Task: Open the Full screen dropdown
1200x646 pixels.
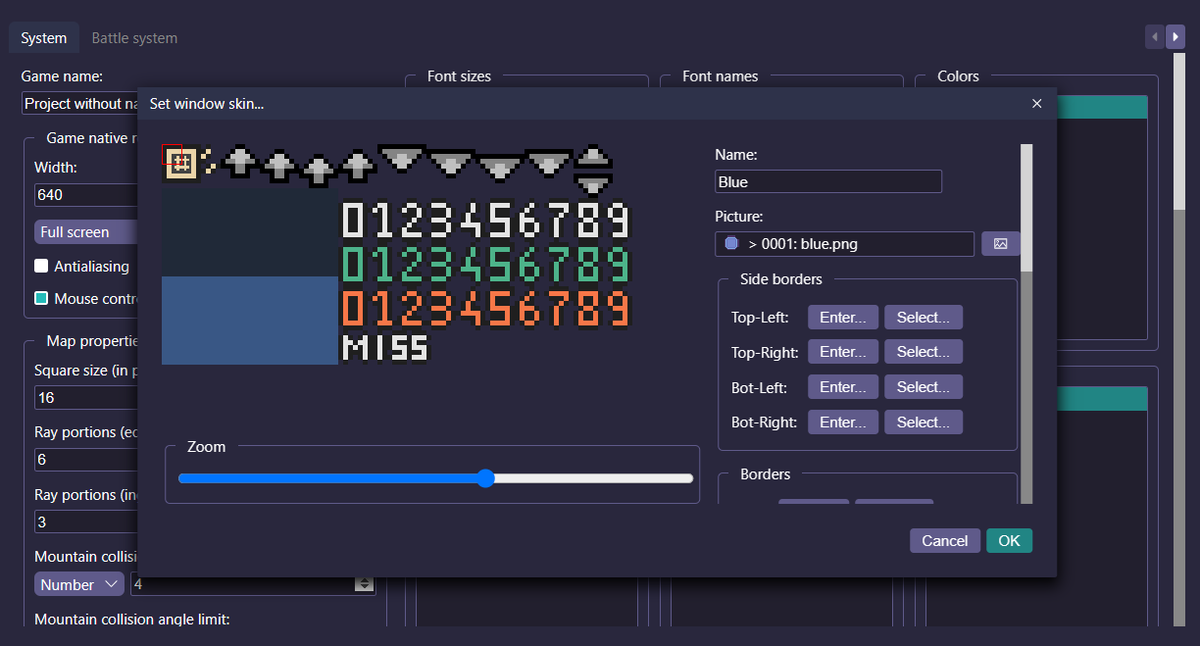Action: (x=86, y=232)
